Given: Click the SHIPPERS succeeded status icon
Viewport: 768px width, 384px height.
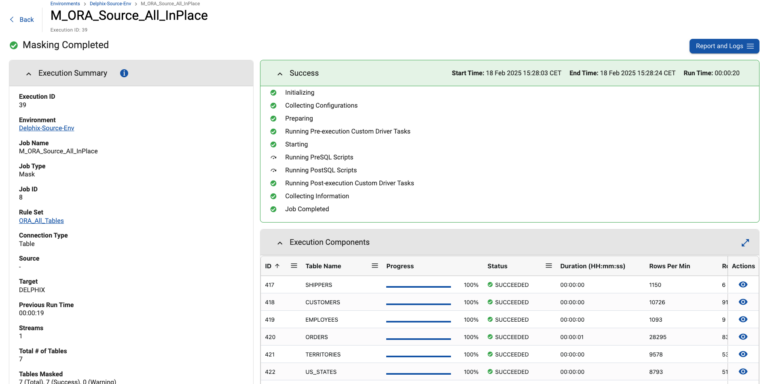Looking at the screenshot, I should click(490, 285).
